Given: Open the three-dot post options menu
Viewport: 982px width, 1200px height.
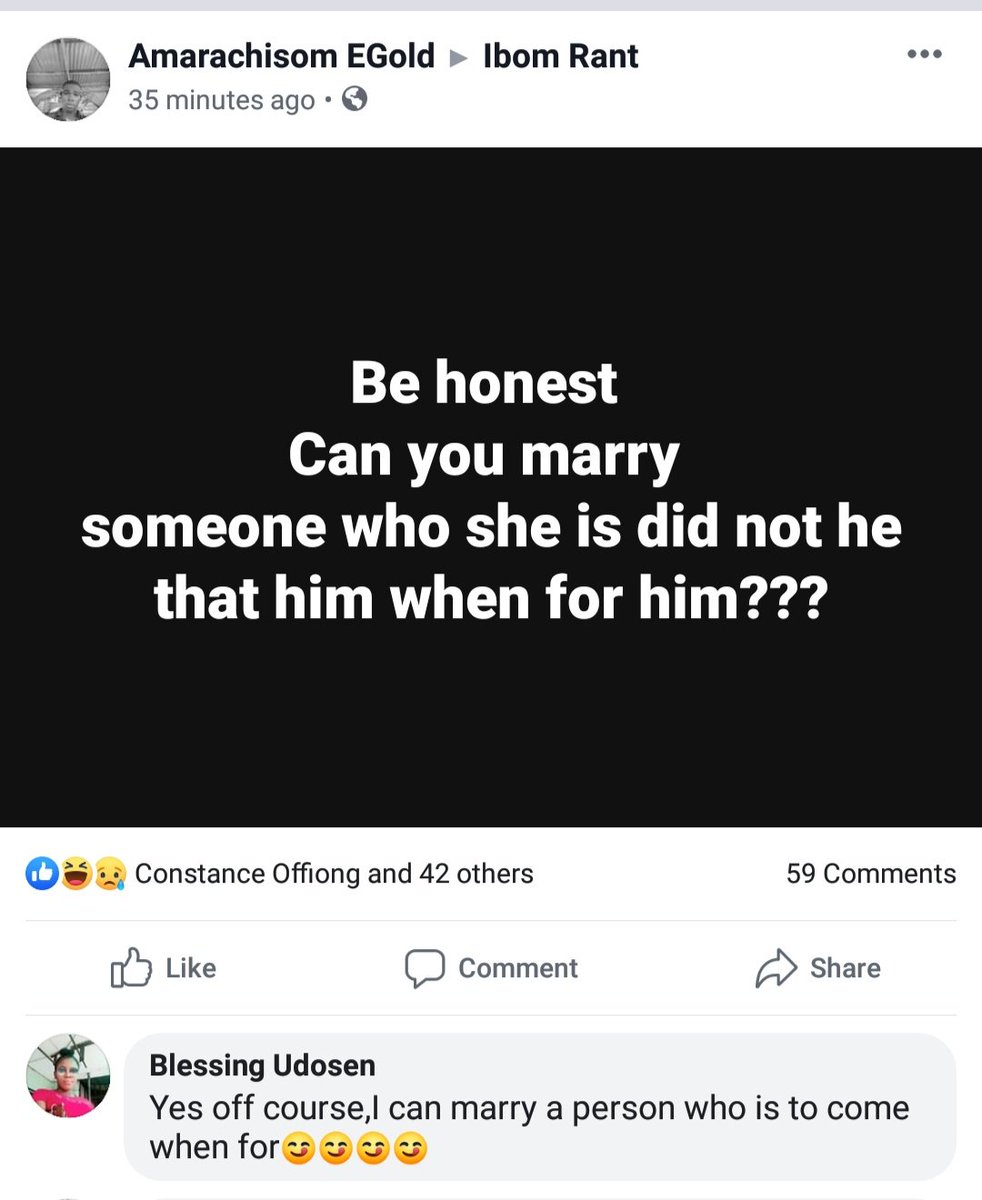Looking at the screenshot, I should pos(924,55).
